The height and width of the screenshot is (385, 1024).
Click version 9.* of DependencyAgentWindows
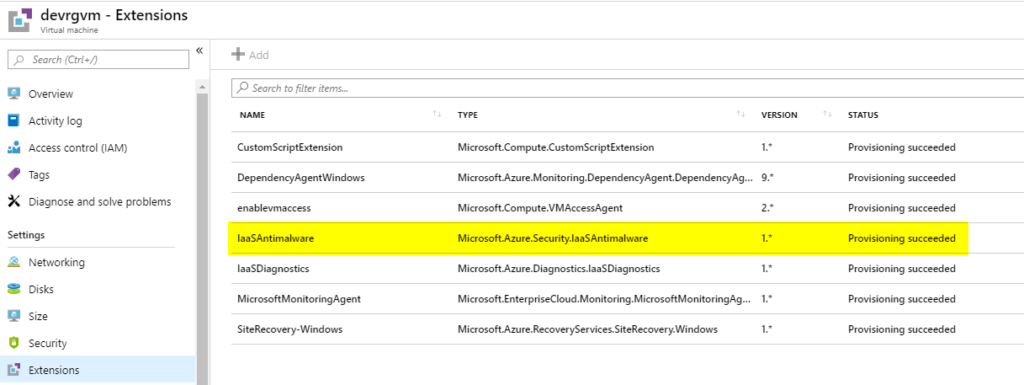(767, 177)
